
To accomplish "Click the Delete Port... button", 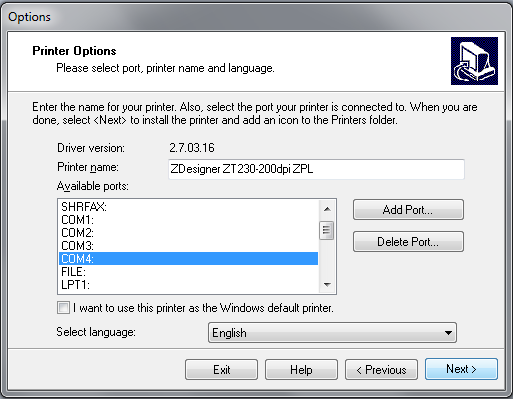I will [x=408, y=242].
